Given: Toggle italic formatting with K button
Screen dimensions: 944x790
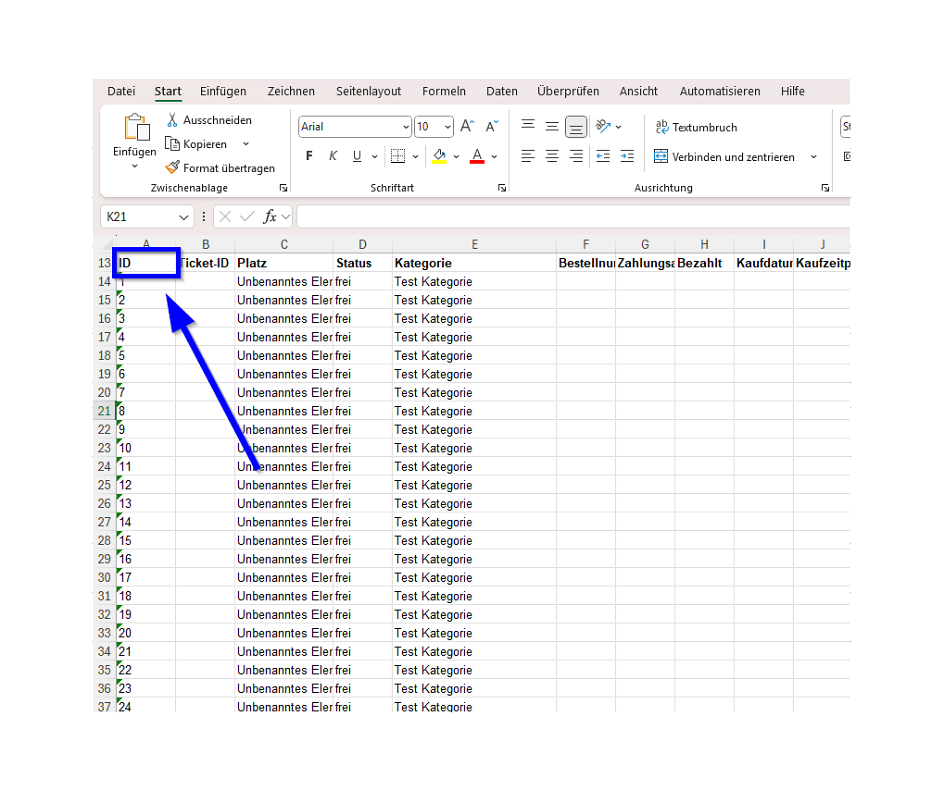Looking at the screenshot, I should pyautogui.click(x=332, y=156).
